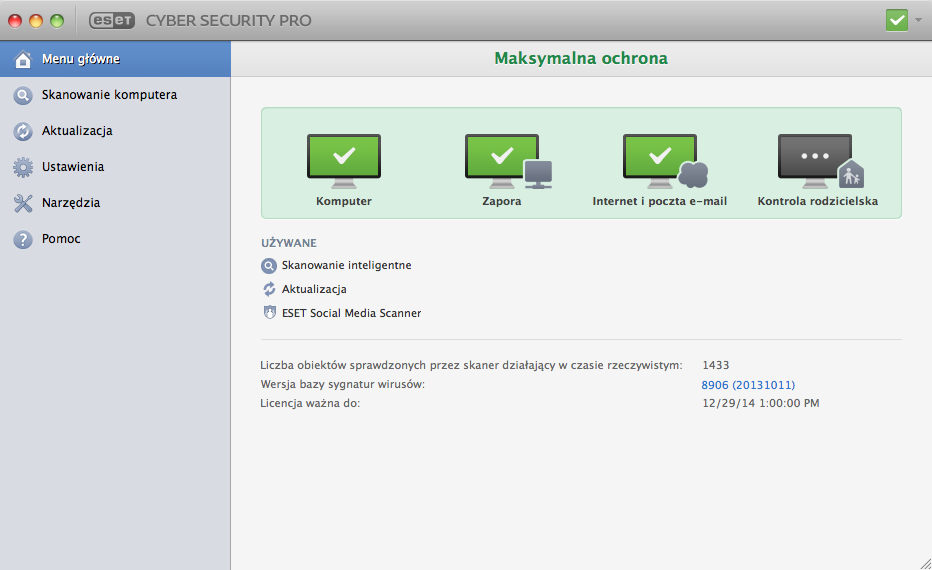Go to Aktualizacja in the sidebar
The width and height of the screenshot is (932, 570).
point(115,131)
